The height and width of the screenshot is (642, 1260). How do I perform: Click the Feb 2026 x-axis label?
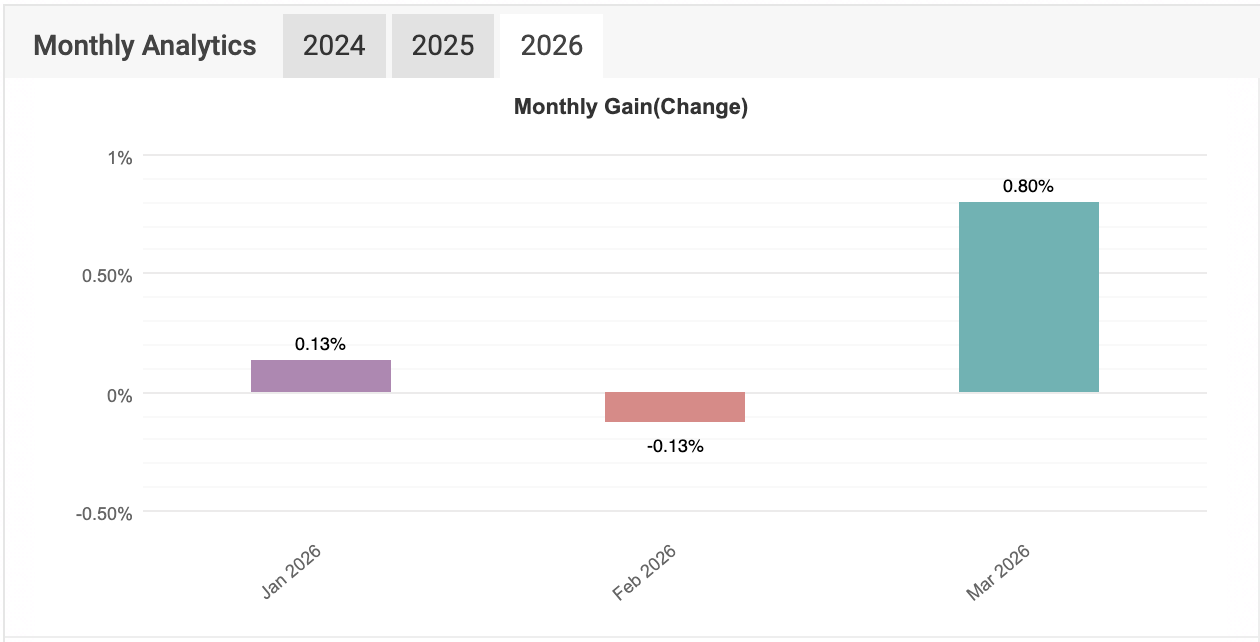645,572
